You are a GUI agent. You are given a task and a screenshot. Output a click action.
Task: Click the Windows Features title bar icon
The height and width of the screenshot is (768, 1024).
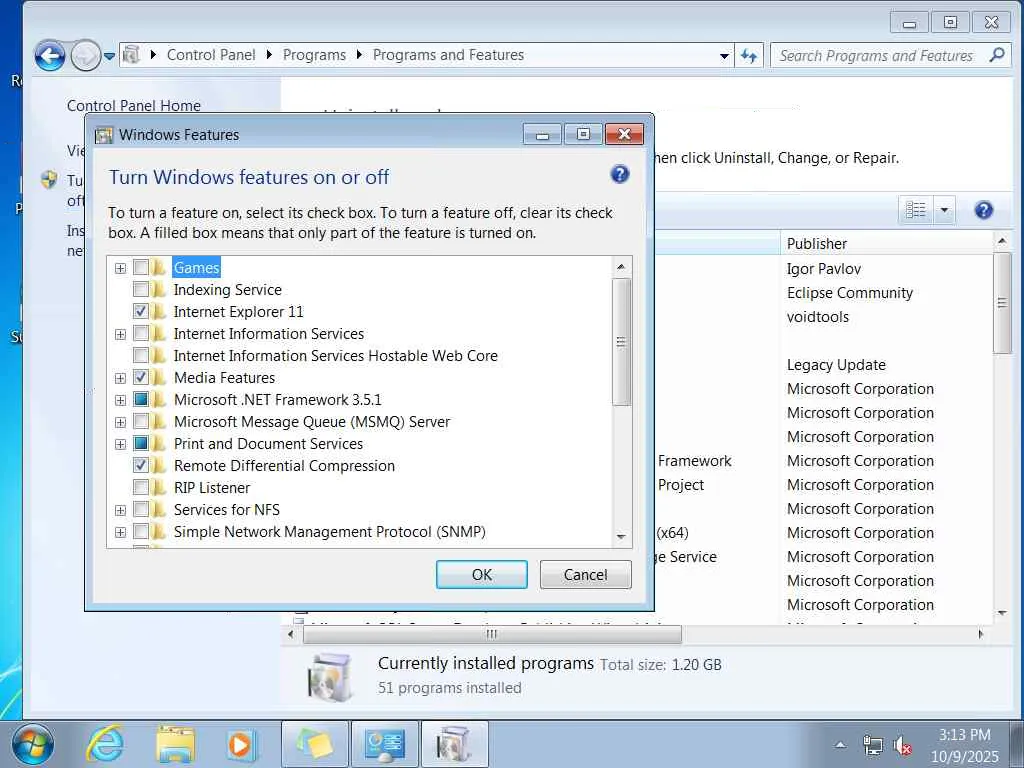click(x=104, y=135)
